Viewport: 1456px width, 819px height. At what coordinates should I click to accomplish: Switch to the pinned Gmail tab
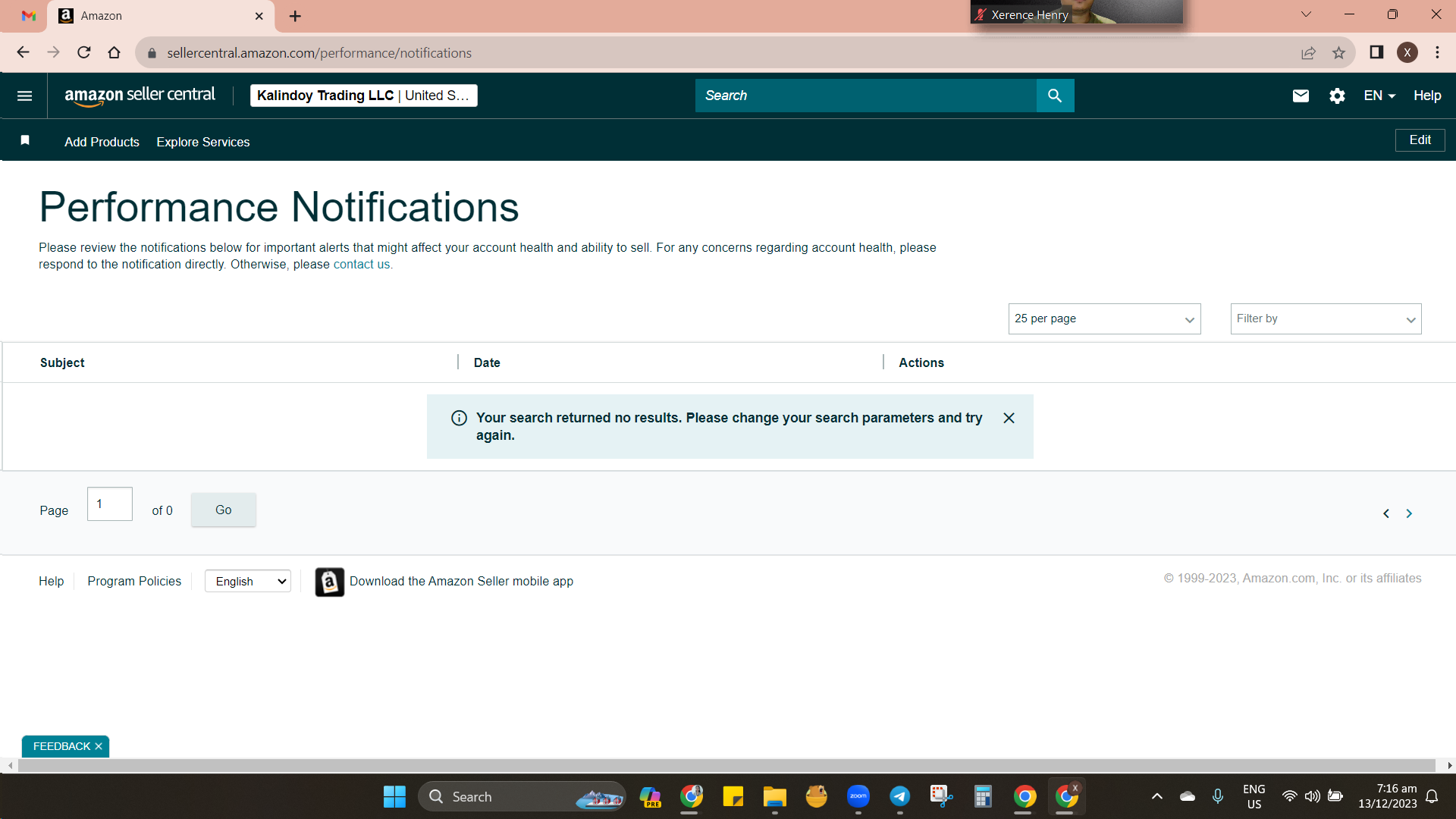click(x=29, y=16)
